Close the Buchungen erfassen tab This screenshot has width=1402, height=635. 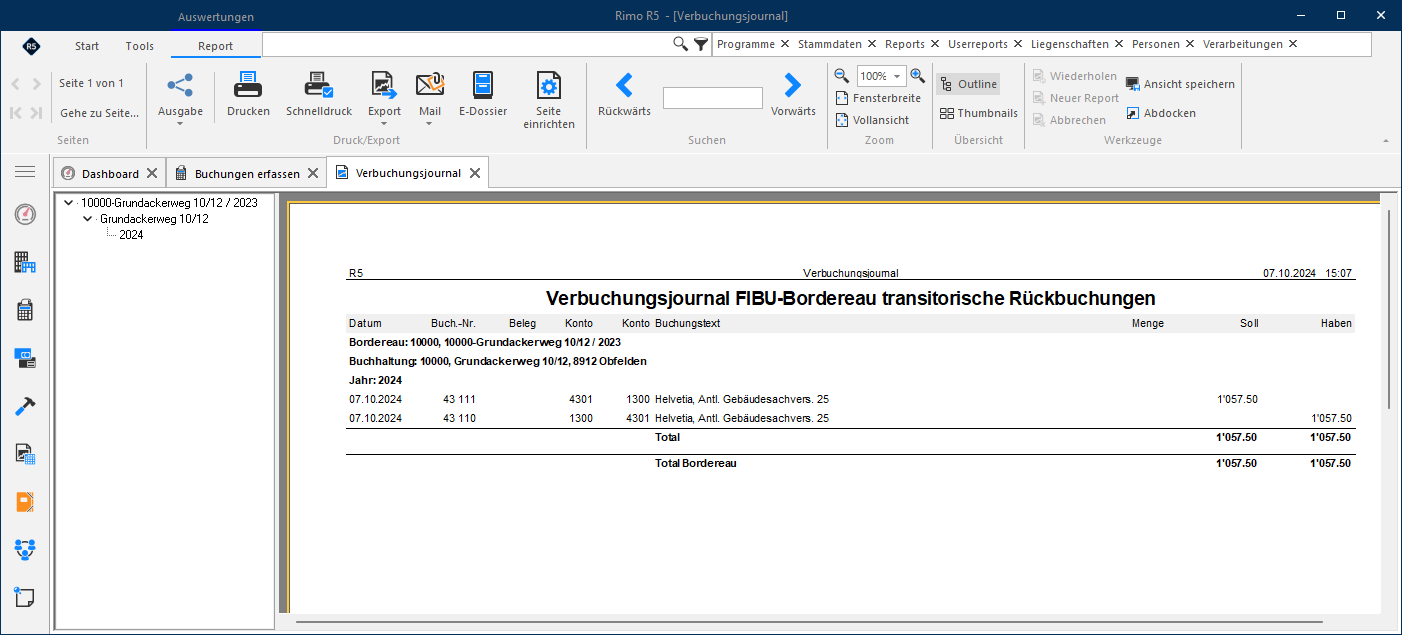pos(312,174)
